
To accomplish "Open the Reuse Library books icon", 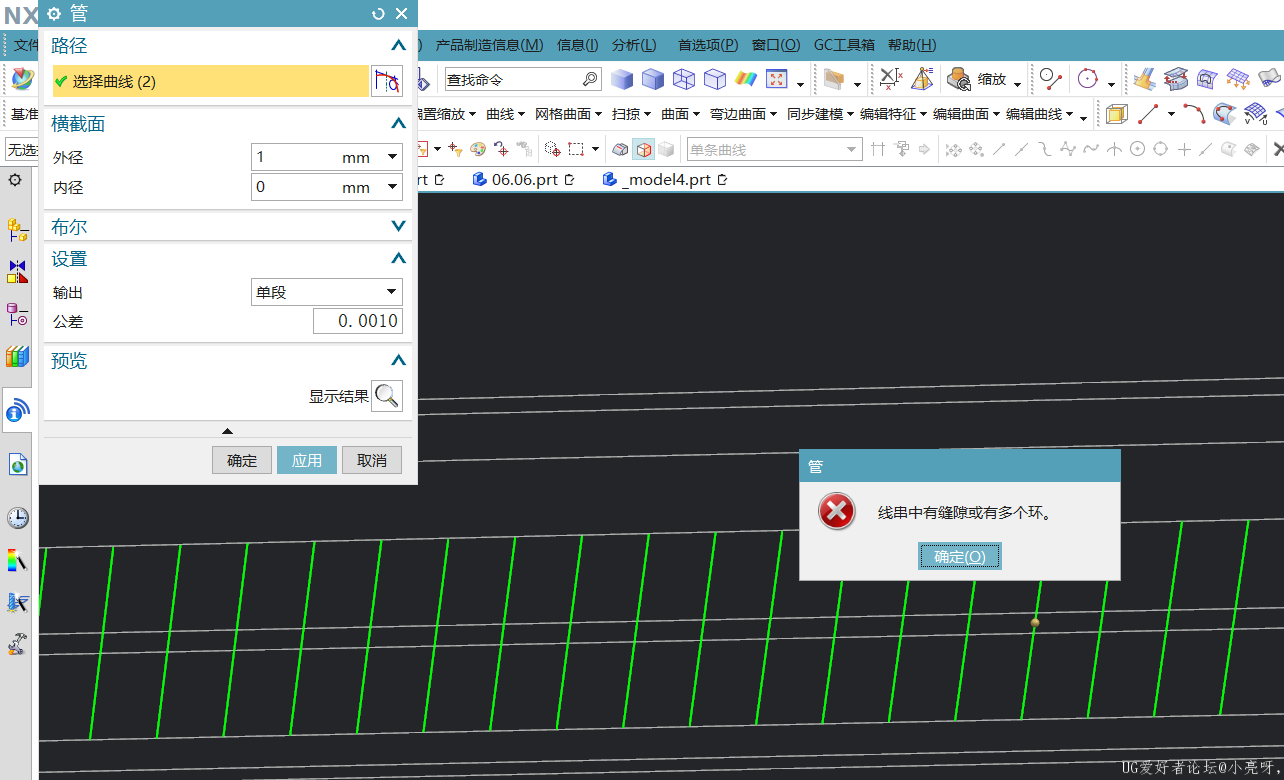I will click(18, 357).
